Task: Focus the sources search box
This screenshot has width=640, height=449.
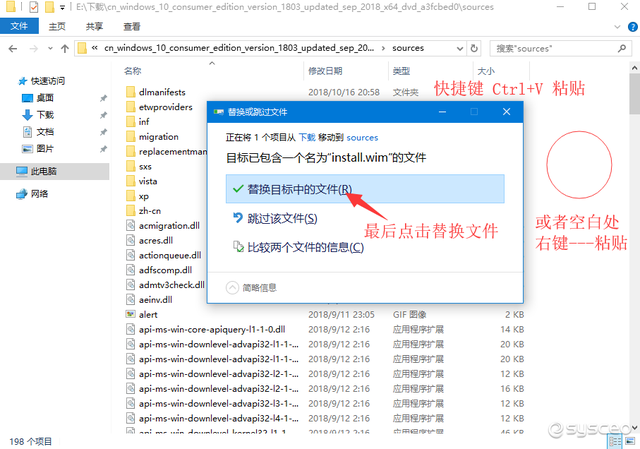Action: [560, 48]
